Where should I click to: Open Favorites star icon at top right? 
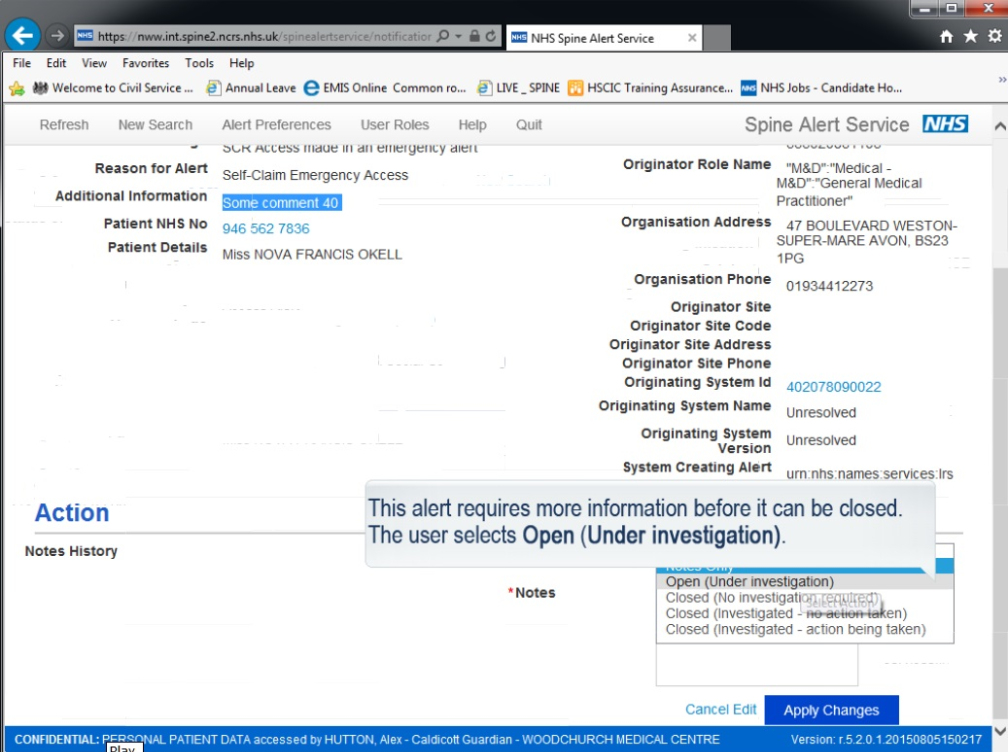(971, 36)
